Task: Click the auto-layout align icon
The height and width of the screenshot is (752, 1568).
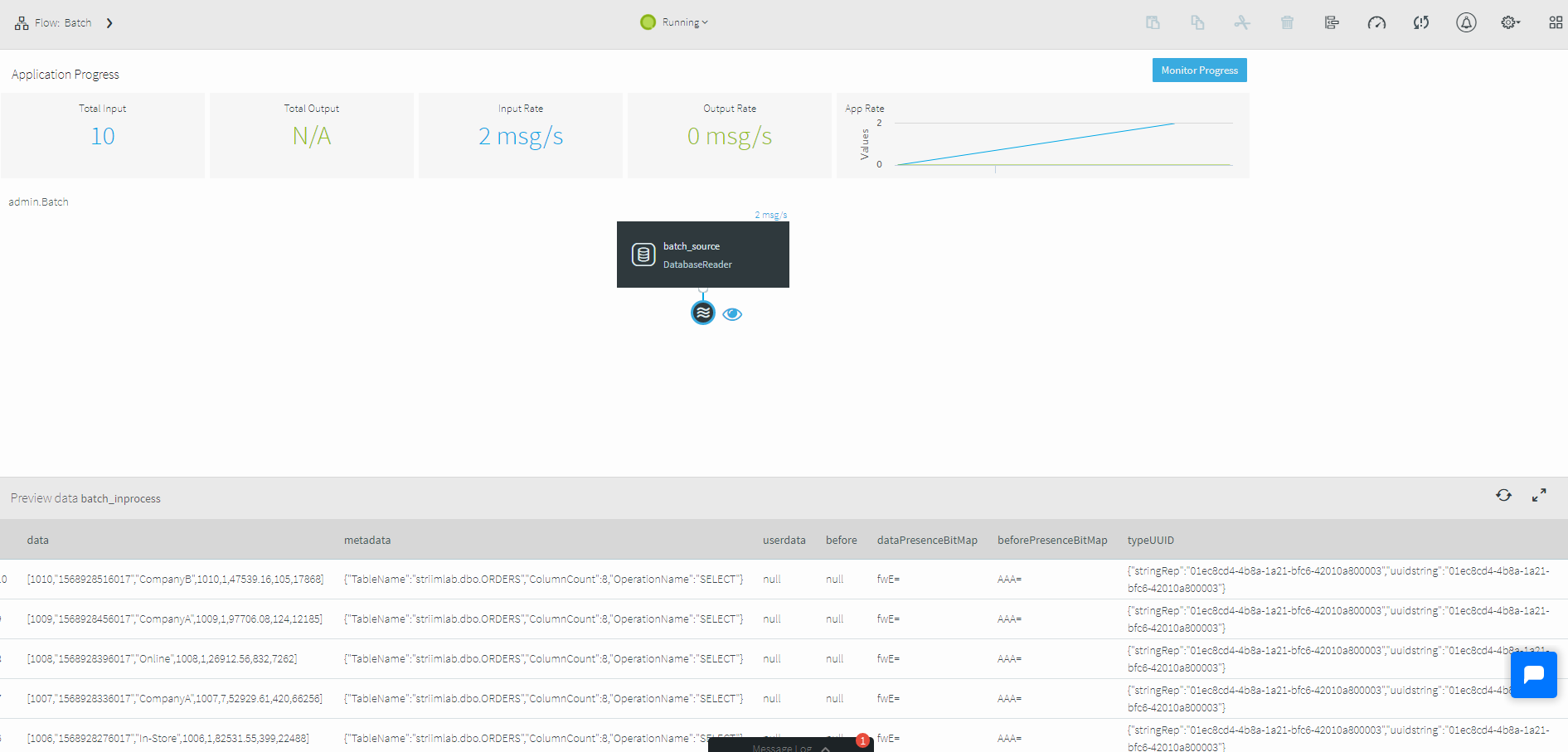Action: click(1332, 22)
